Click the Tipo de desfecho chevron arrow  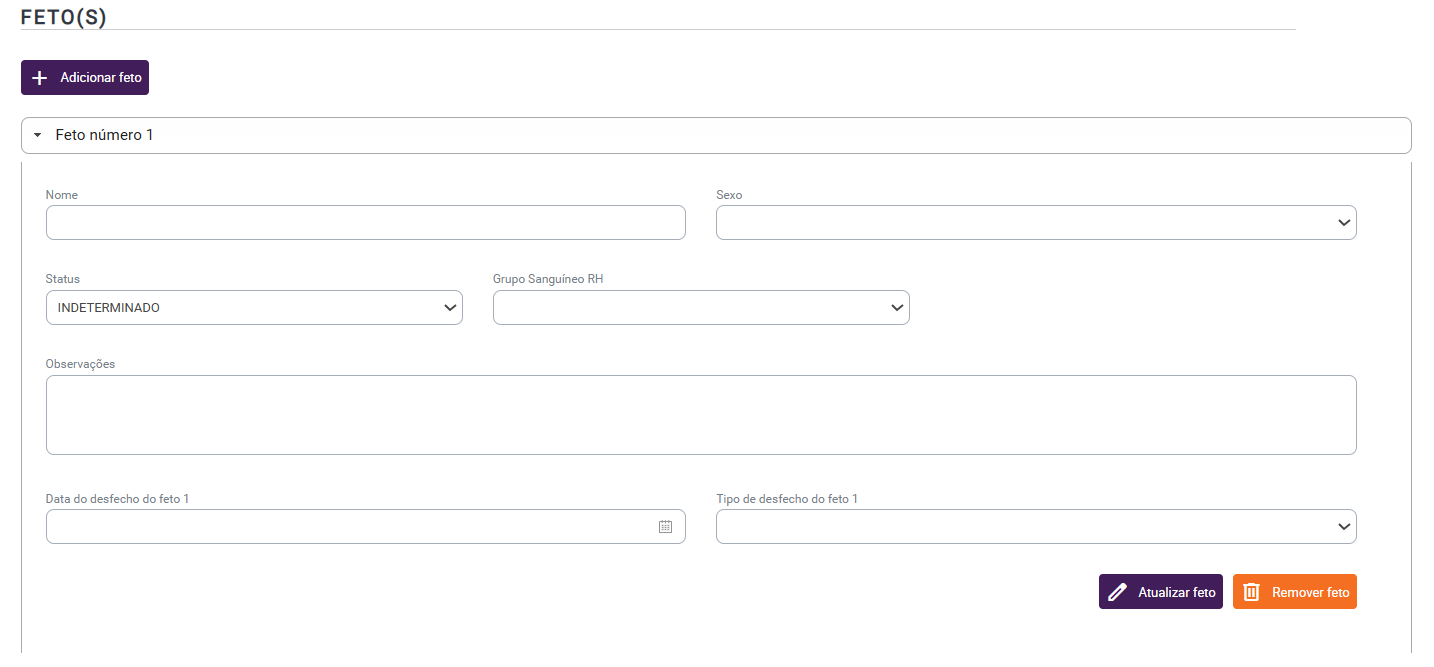(x=1343, y=526)
